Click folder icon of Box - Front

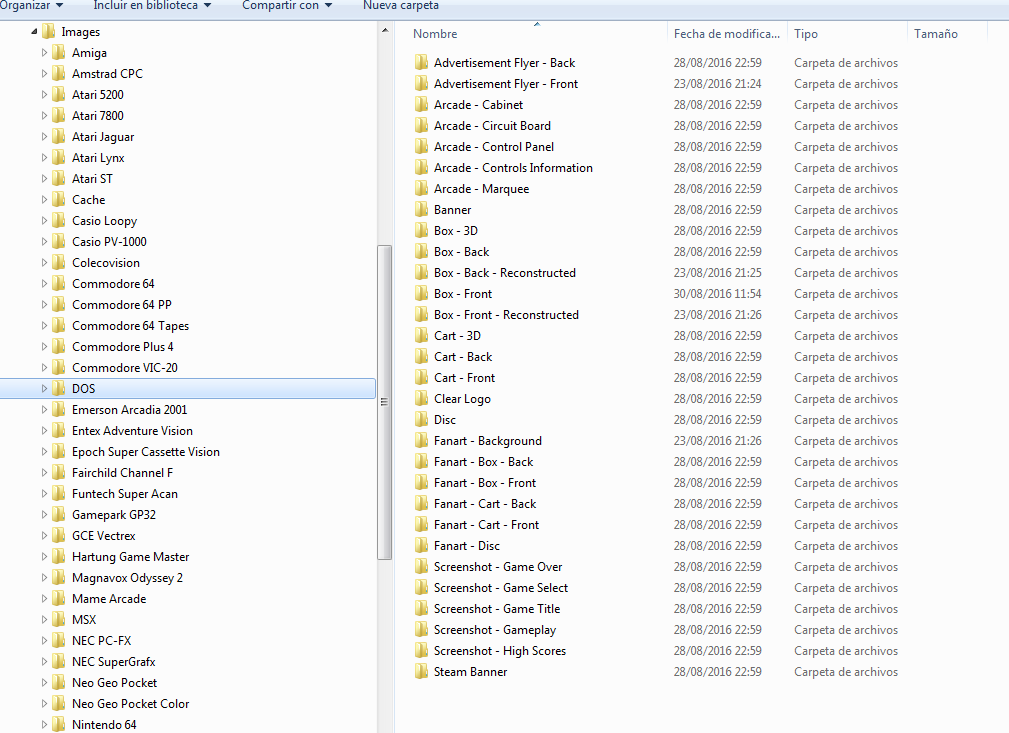421,293
